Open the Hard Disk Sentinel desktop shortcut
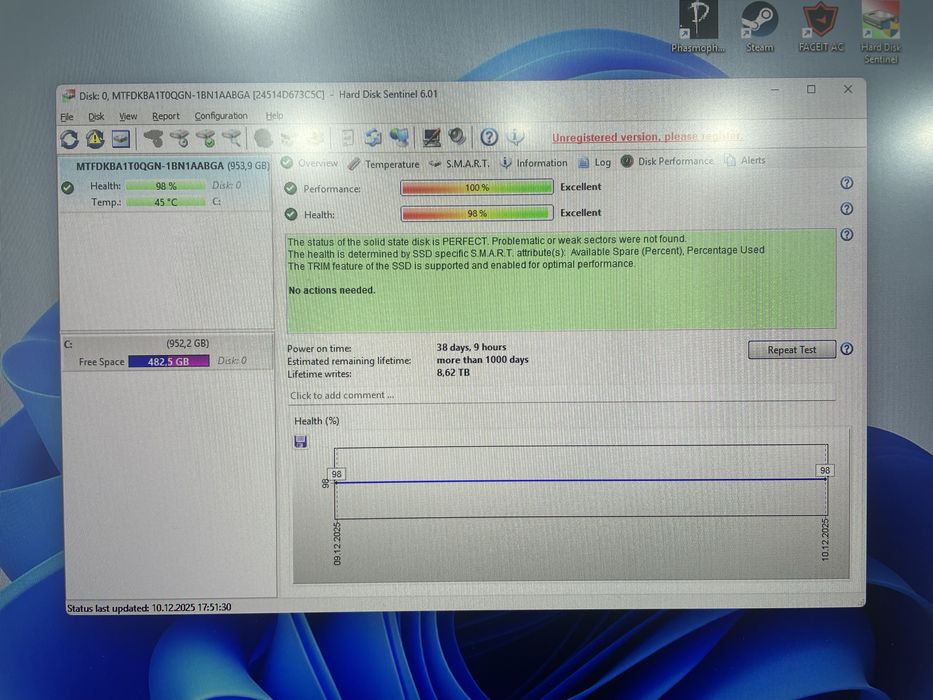 coord(881,33)
